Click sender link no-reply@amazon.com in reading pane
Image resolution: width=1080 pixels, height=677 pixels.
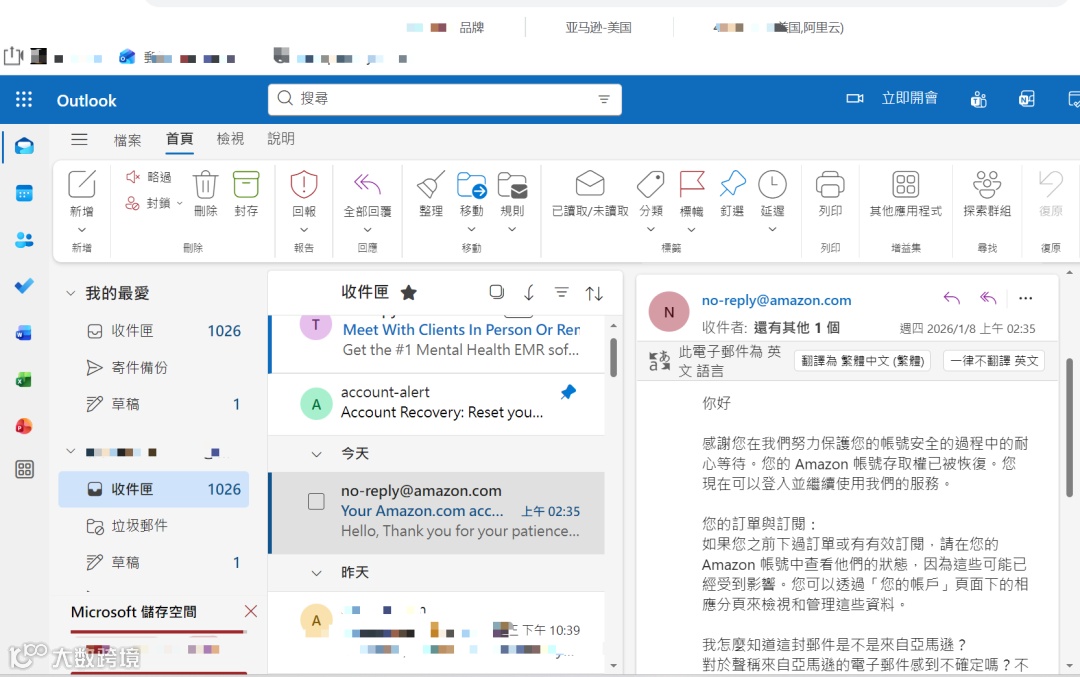(x=776, y=300)
